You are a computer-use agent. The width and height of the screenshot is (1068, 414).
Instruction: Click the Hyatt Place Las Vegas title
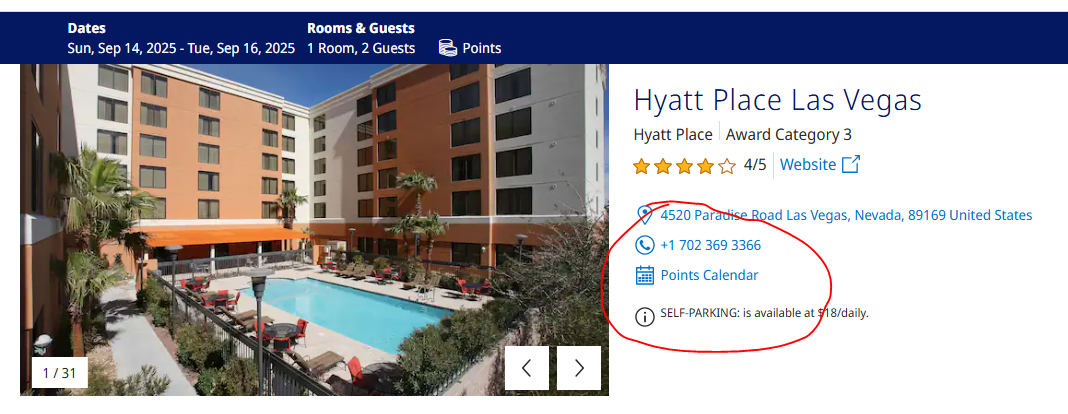click(x=777, y=100)
